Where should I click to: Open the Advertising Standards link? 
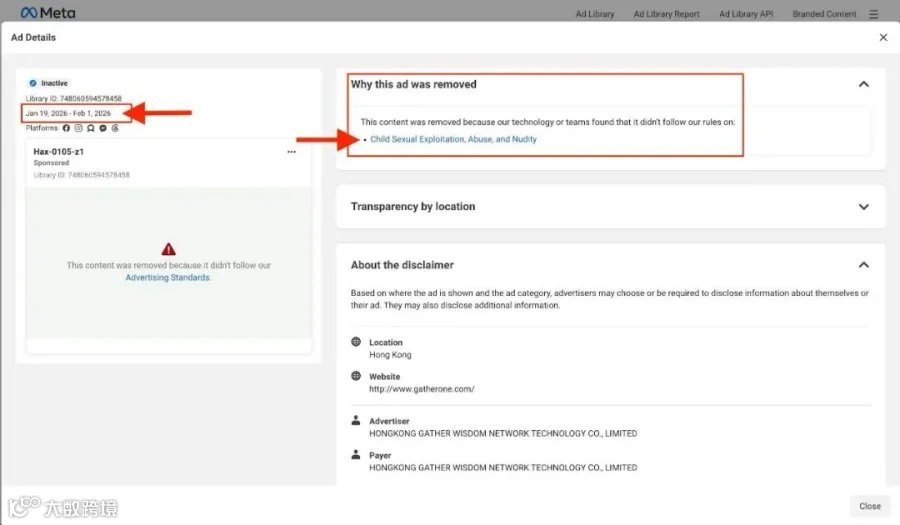[168, 278]
